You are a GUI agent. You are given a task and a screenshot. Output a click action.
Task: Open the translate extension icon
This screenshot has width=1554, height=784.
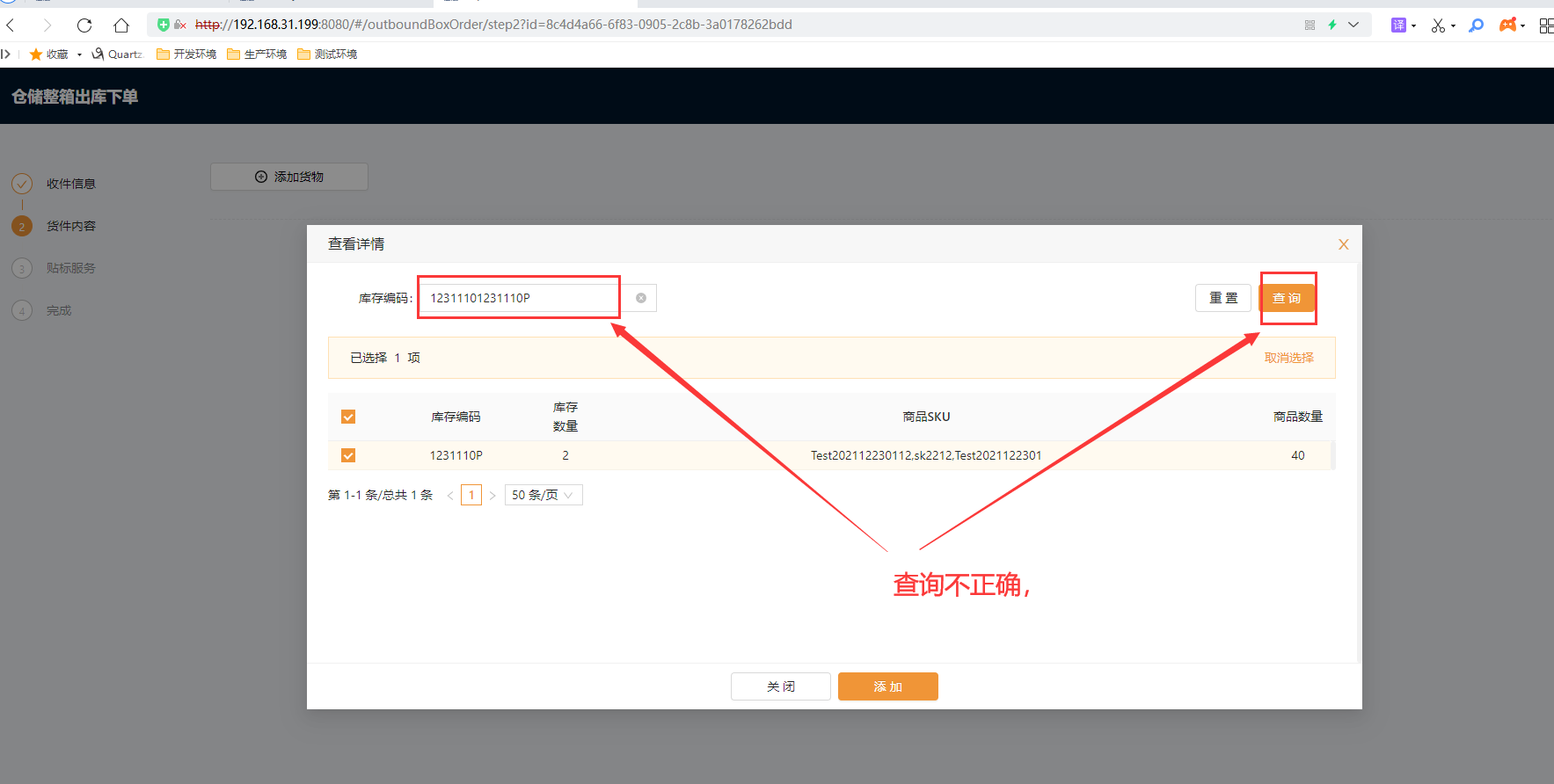(x=1398, y=25)
